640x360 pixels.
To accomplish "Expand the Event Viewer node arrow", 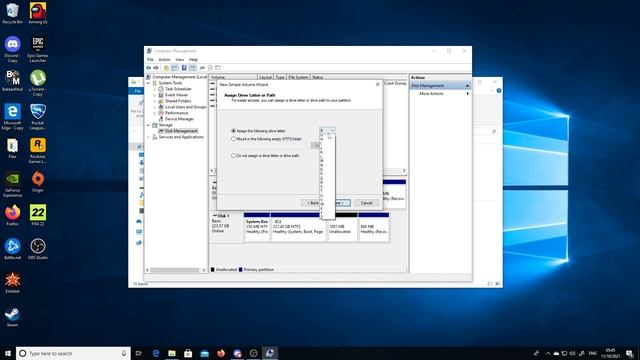I will [155, 95].
